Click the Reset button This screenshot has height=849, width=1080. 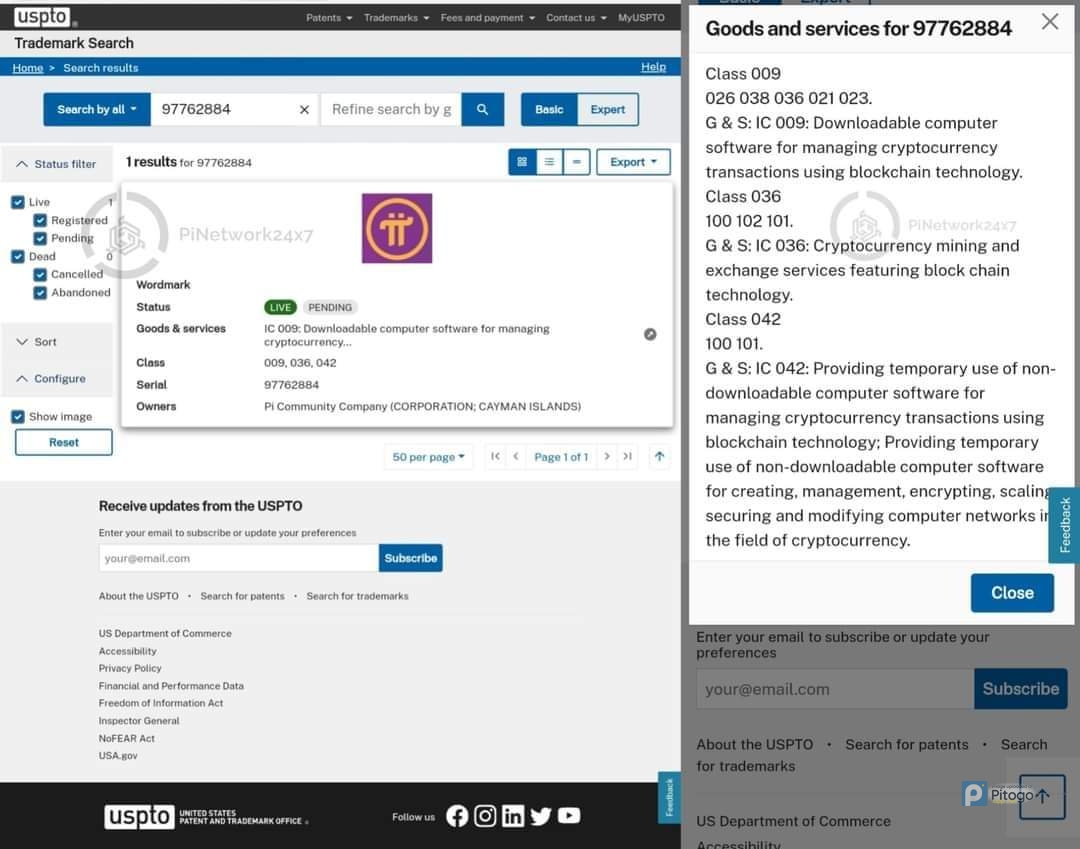coord(64,442)
